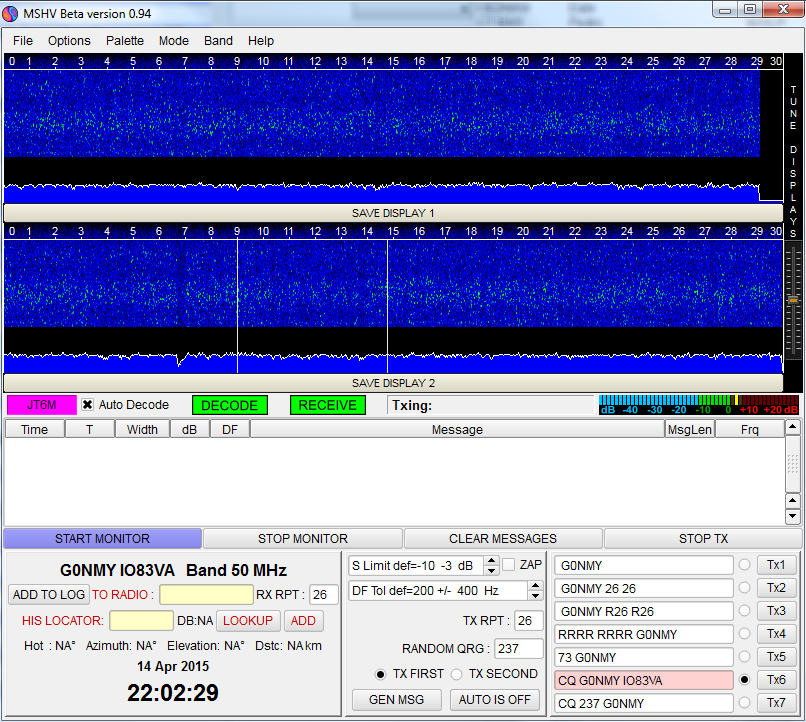Open the Mode menu
The height and width of the screenshot is (722, 806).
174,41
